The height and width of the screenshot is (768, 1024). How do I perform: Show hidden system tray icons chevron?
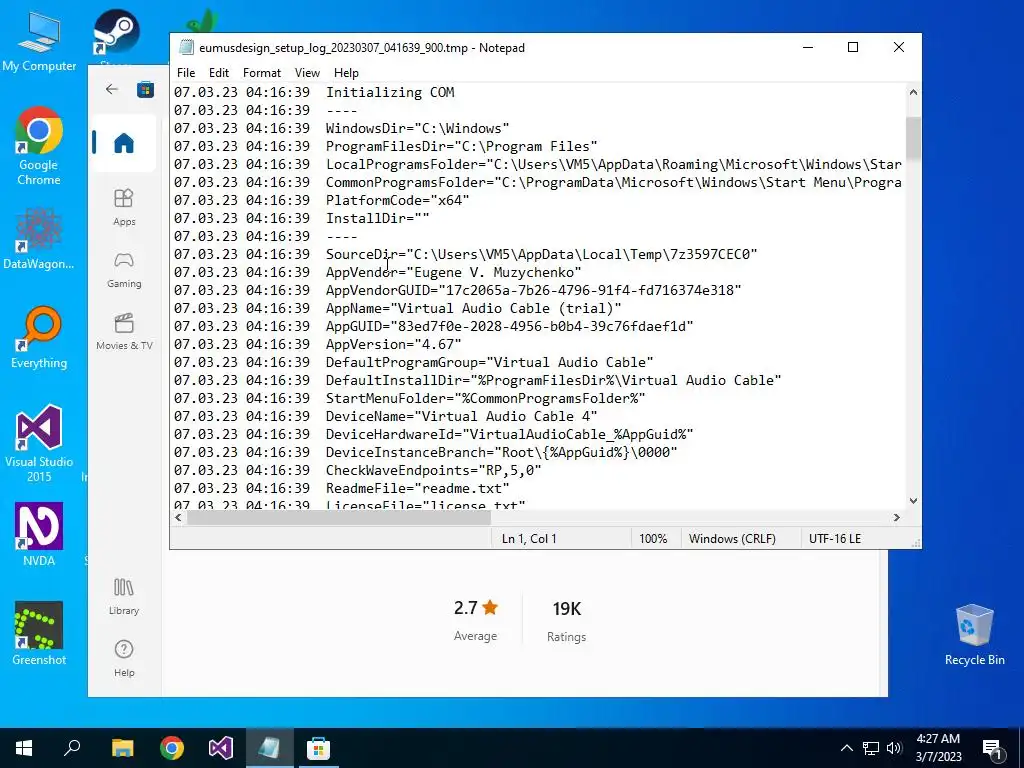pyautogui.click(x=846, y=748)
